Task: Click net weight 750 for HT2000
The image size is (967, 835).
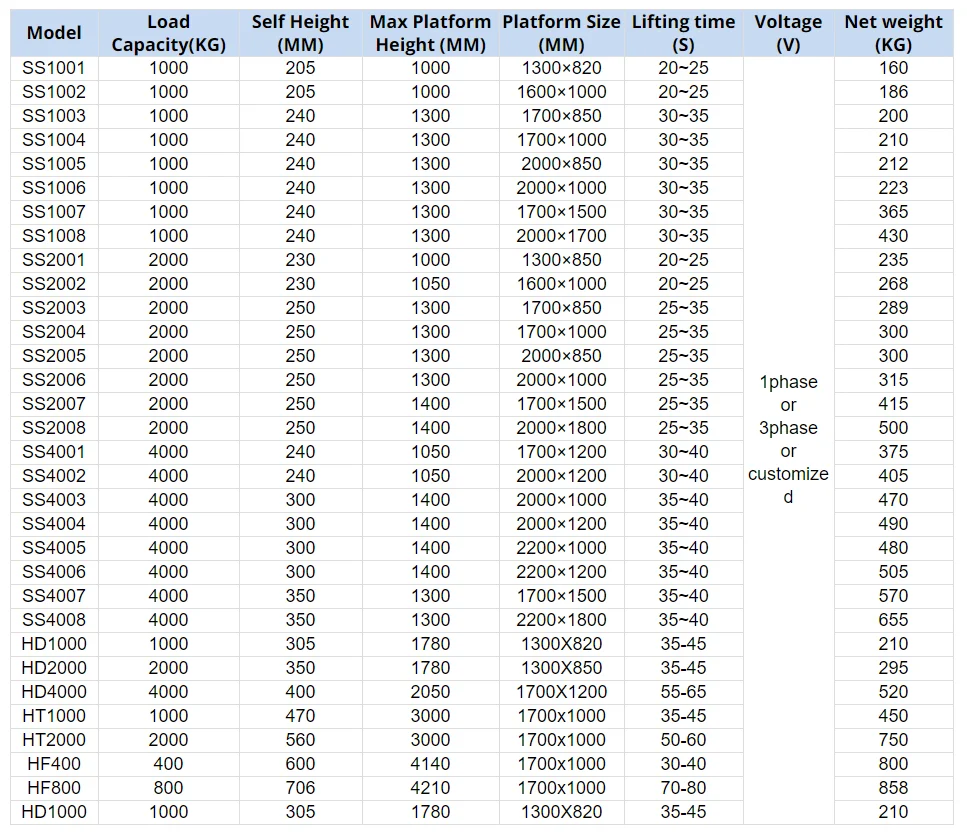Action: coord(894,741)
